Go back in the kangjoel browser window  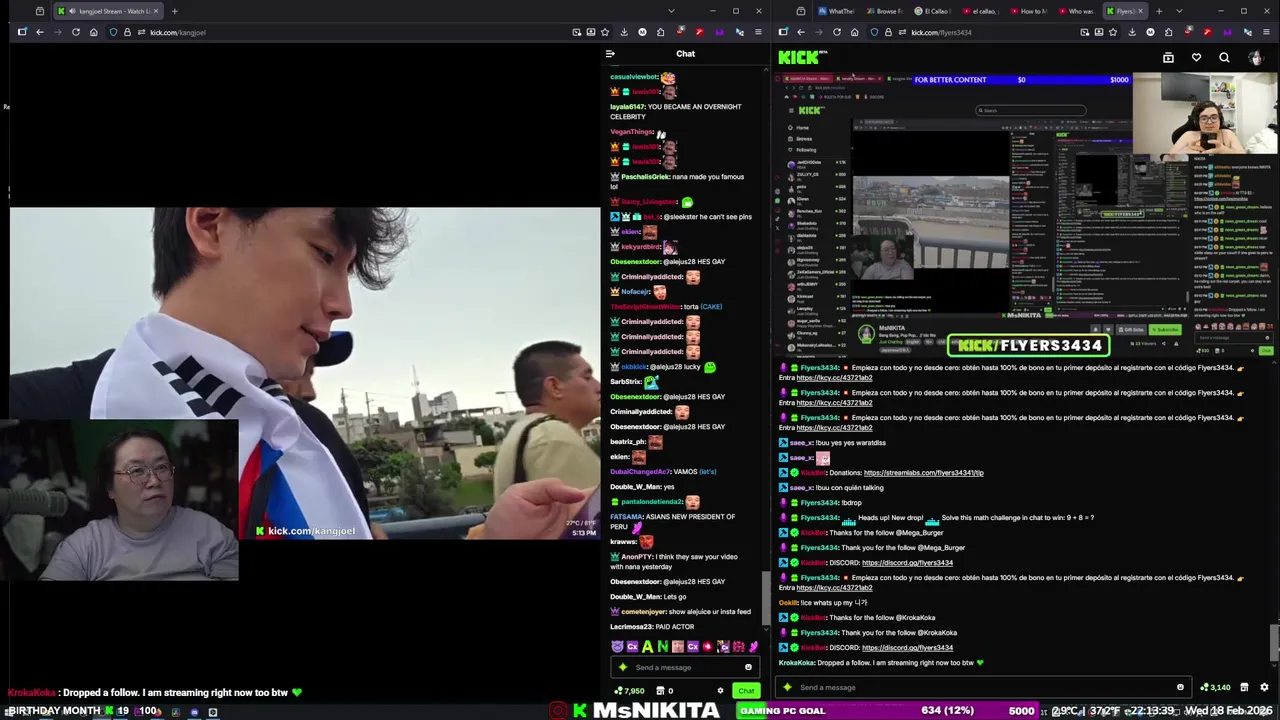40,32
